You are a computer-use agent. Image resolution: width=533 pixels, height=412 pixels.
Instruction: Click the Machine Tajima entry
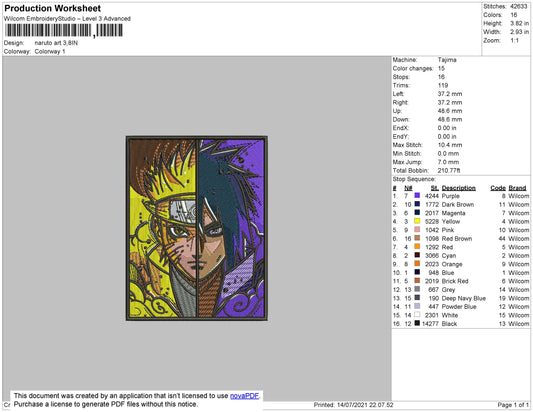click(425, 60)
